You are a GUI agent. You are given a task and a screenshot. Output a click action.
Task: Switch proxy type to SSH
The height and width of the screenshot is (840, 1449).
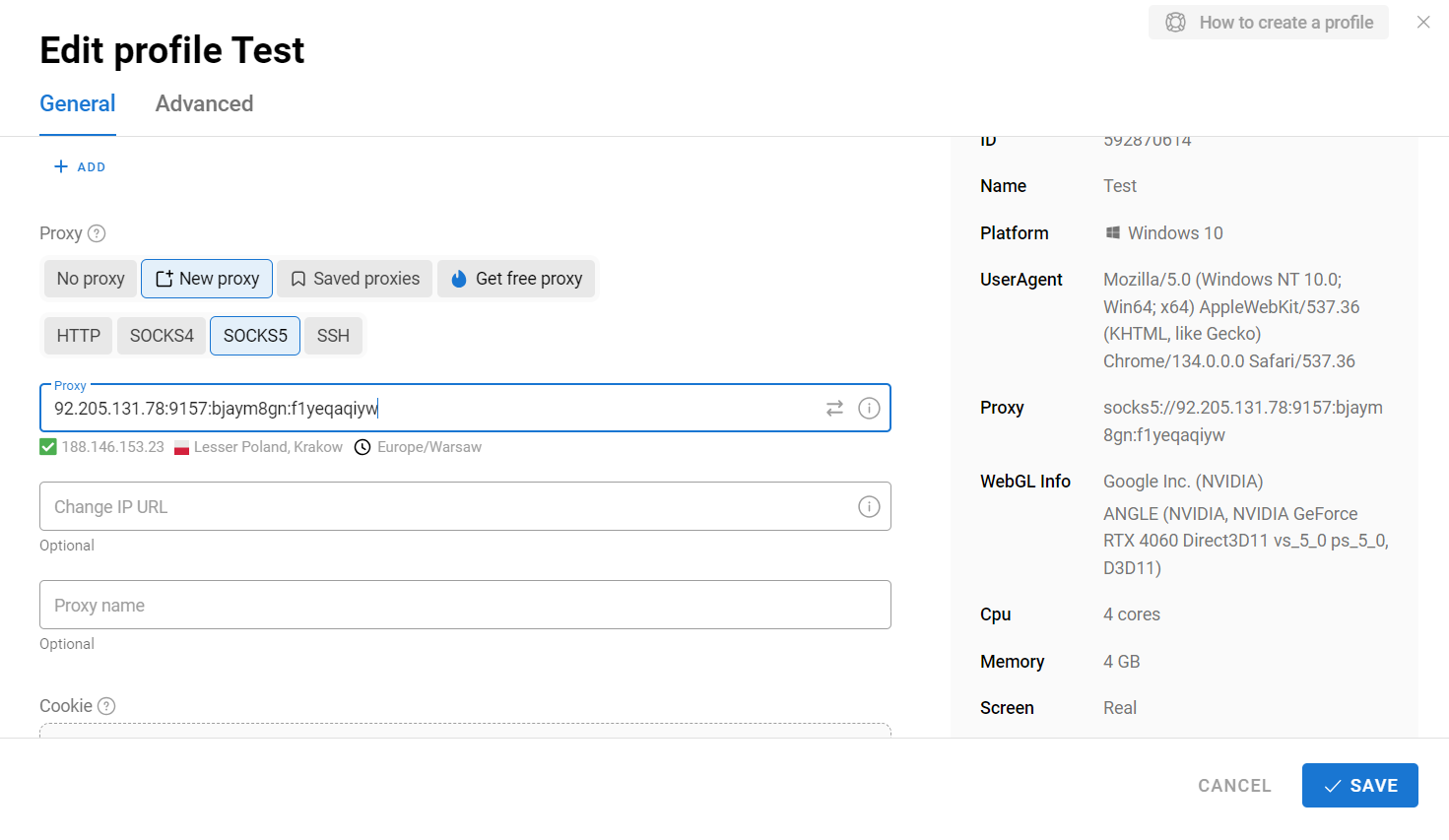click(x=333, y=336)
